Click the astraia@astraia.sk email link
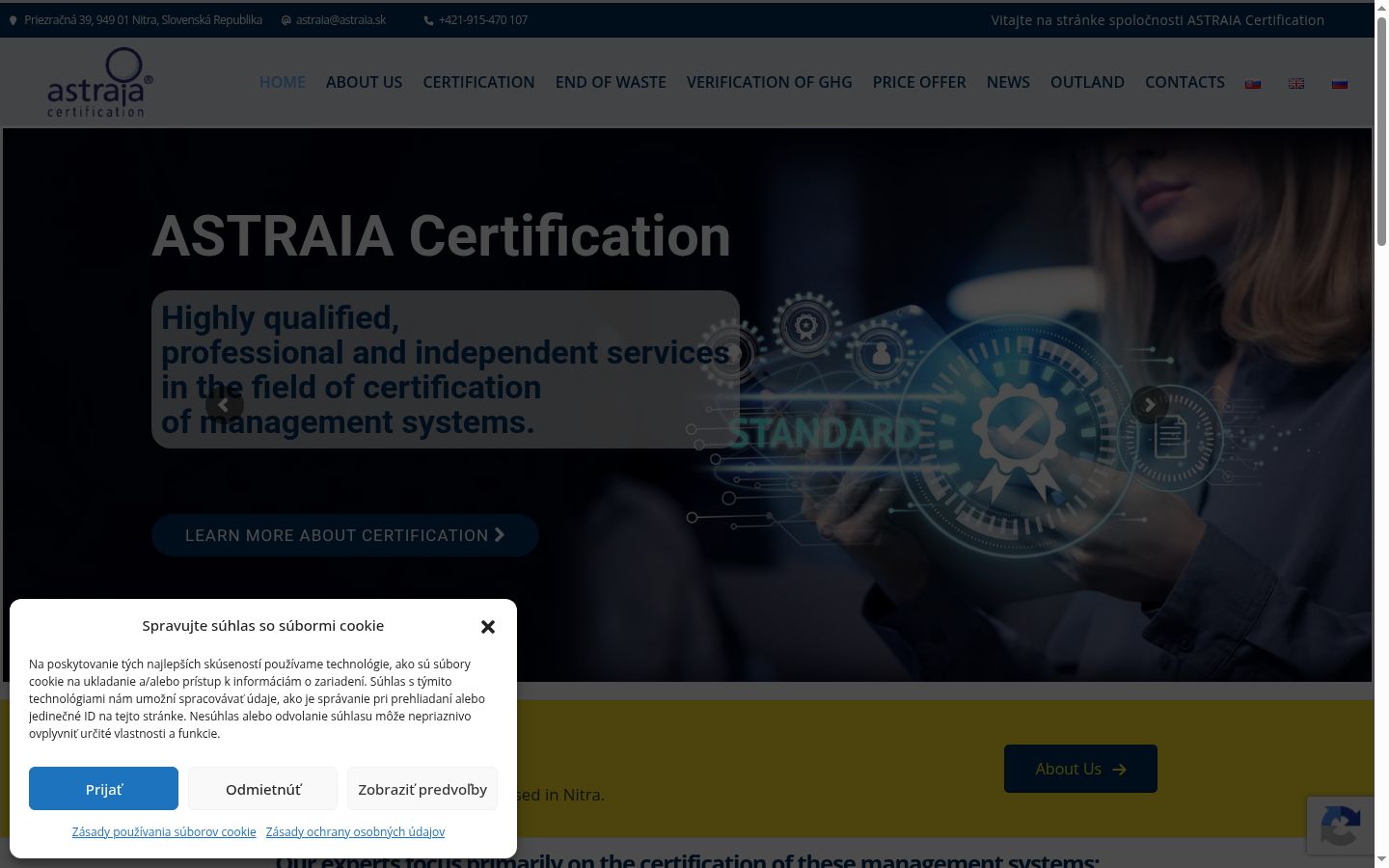The width and height of the screenshot is (1389, 868). (x=340, y=20)
